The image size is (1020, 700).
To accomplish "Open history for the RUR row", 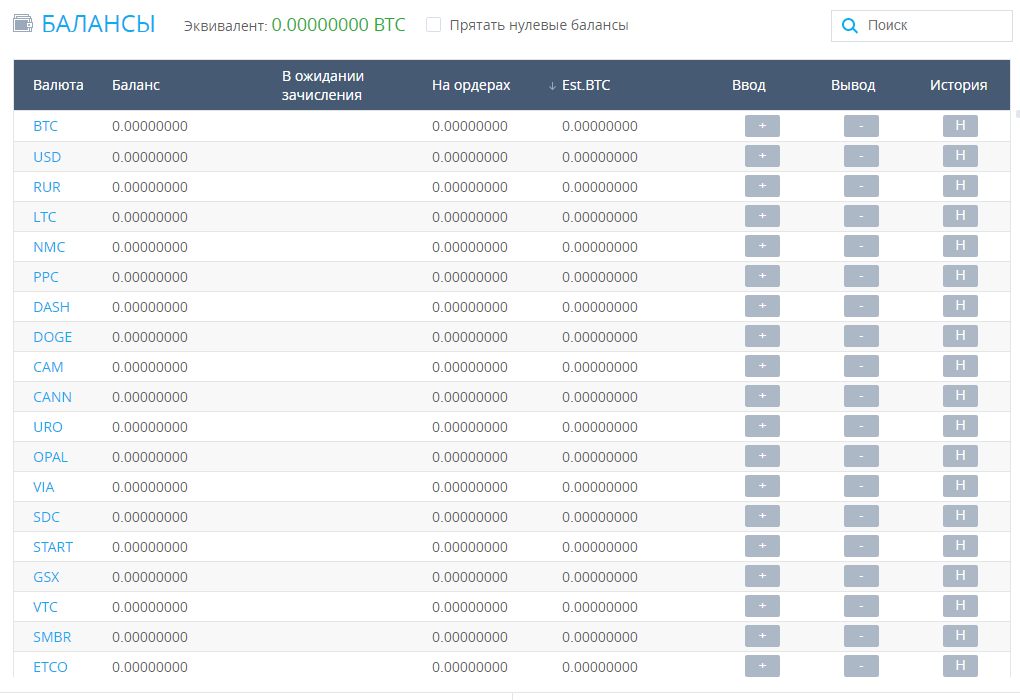I will point(960,186).
